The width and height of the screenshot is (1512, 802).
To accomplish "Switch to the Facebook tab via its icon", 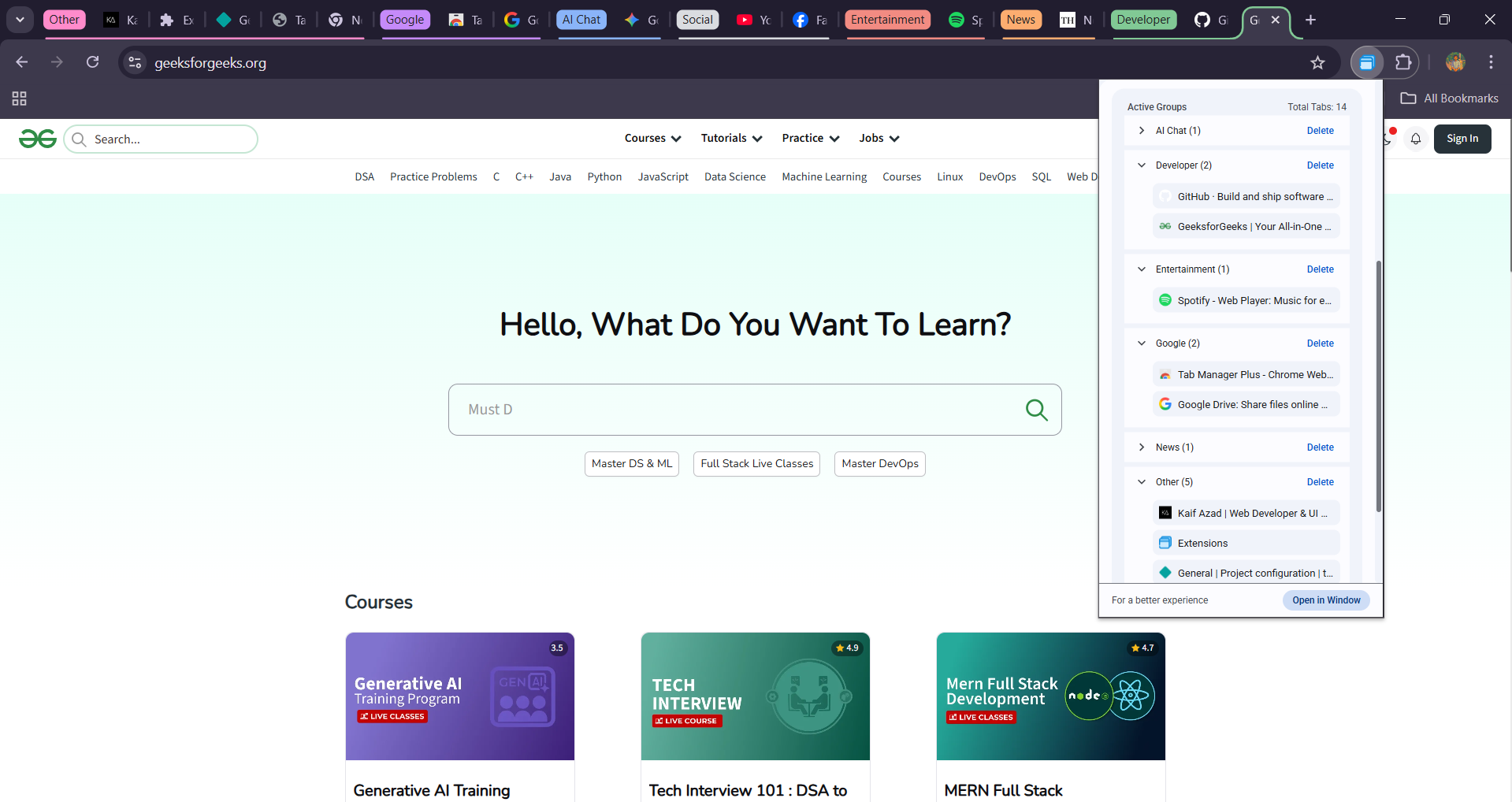I will click(800, 19).
